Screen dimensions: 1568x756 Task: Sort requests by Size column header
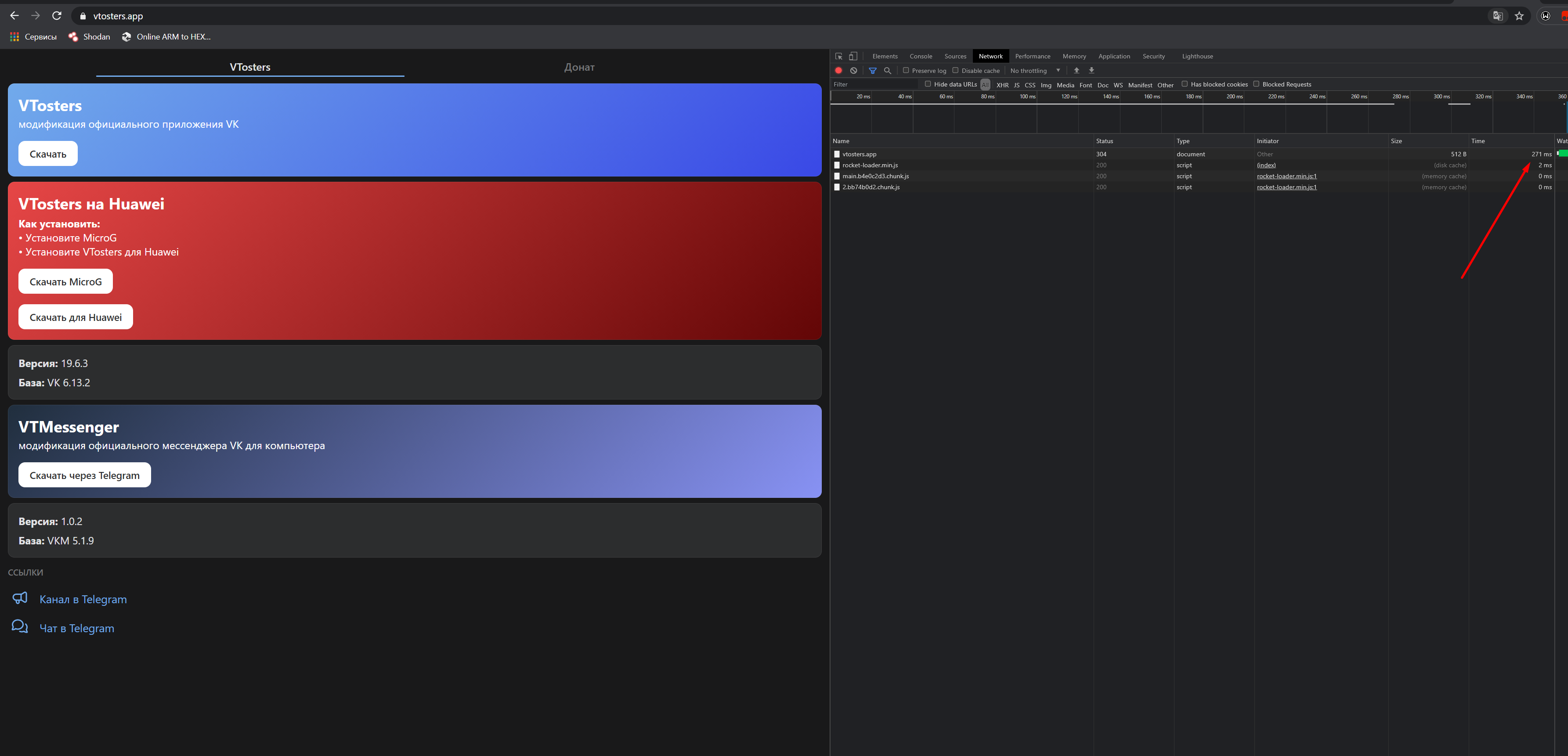pos(1428,141)
